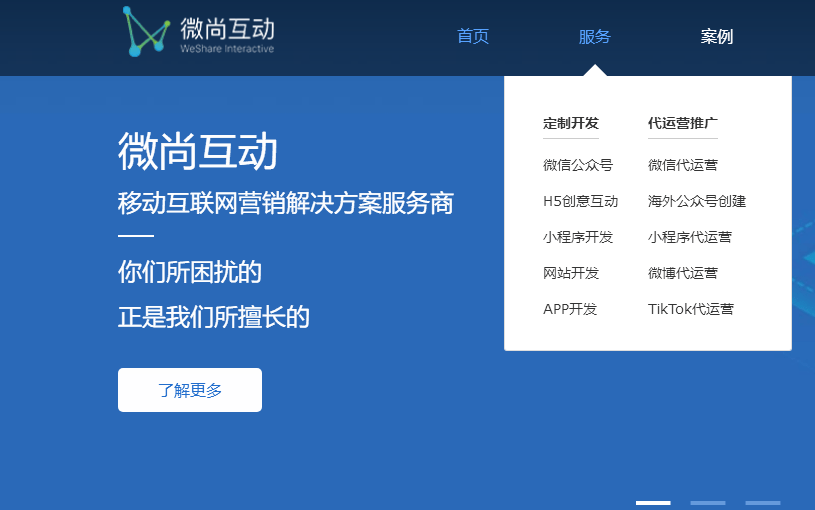Click the 微尚互动 WeShare Interactive logo

click(x=198, y=32)
